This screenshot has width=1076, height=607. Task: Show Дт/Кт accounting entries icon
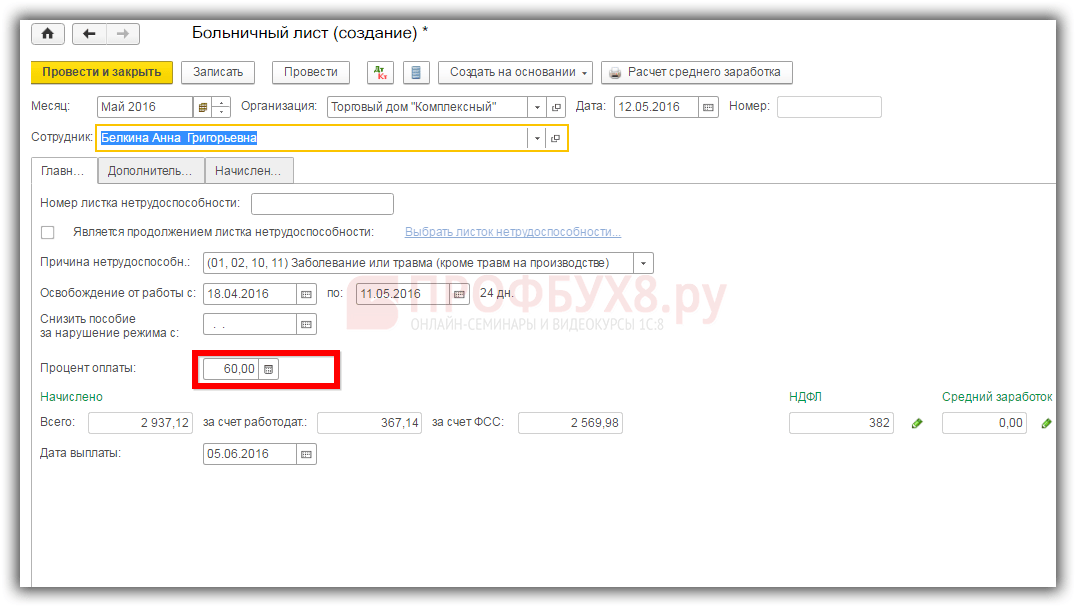380,72
